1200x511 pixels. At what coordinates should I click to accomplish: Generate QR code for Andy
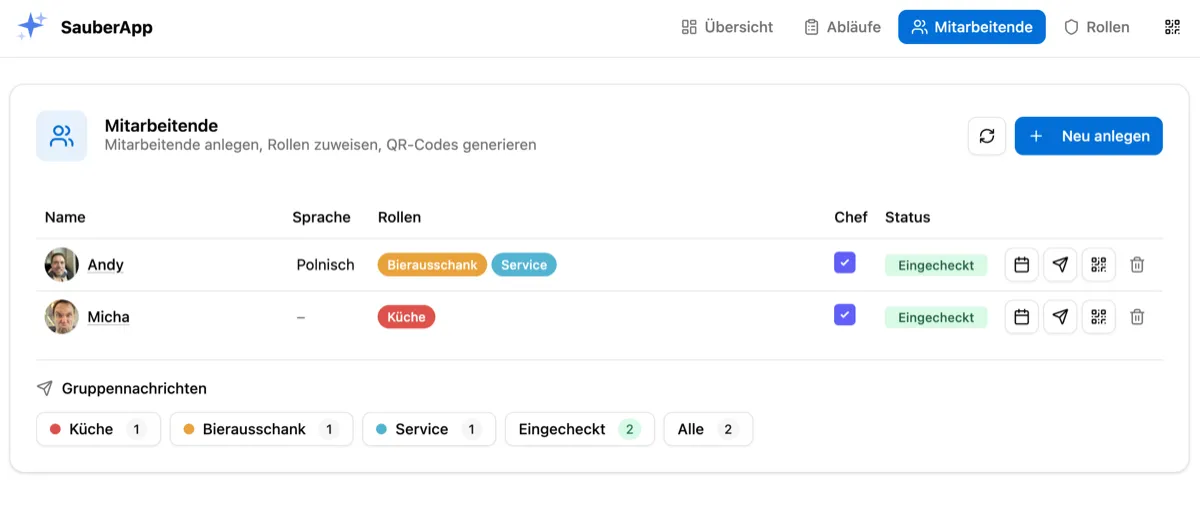[x=1098, y=265]
